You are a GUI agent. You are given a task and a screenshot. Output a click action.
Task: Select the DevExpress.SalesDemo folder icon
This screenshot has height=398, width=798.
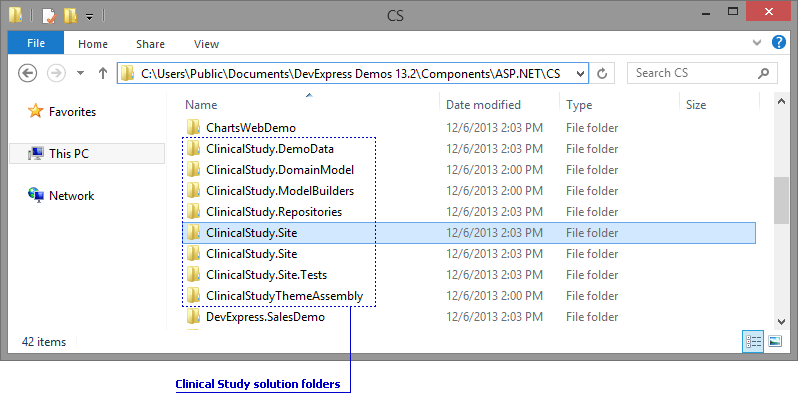pyautogui.click(x=193, y=316)
